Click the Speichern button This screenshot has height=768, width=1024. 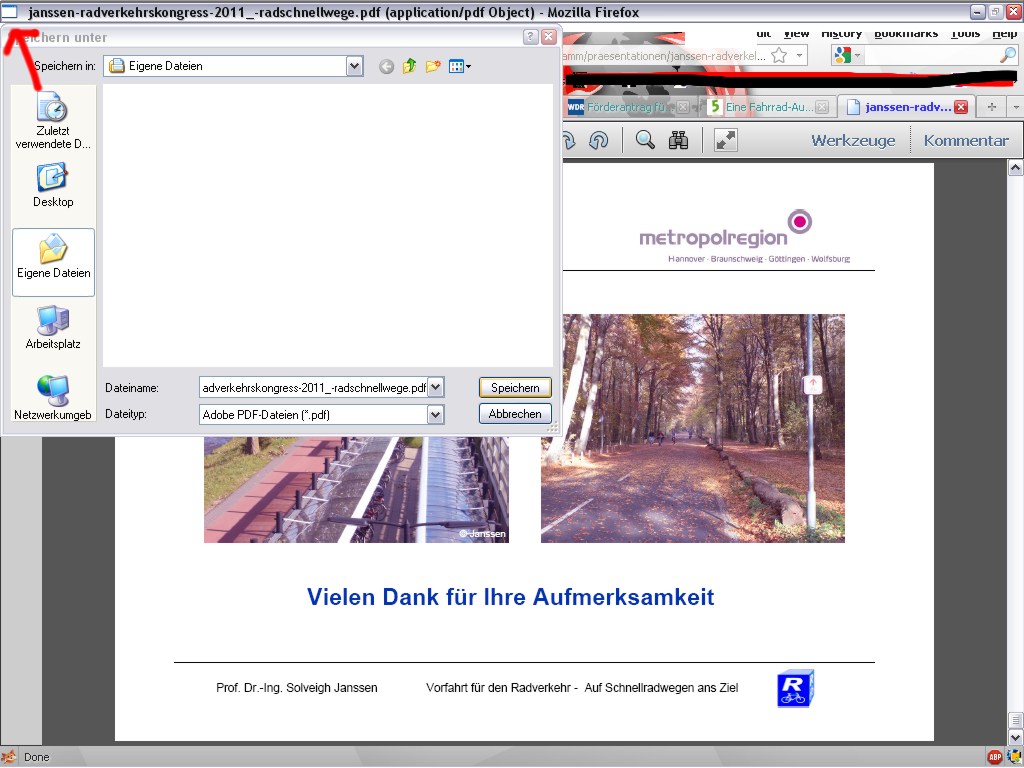click(x=515, y=387)
